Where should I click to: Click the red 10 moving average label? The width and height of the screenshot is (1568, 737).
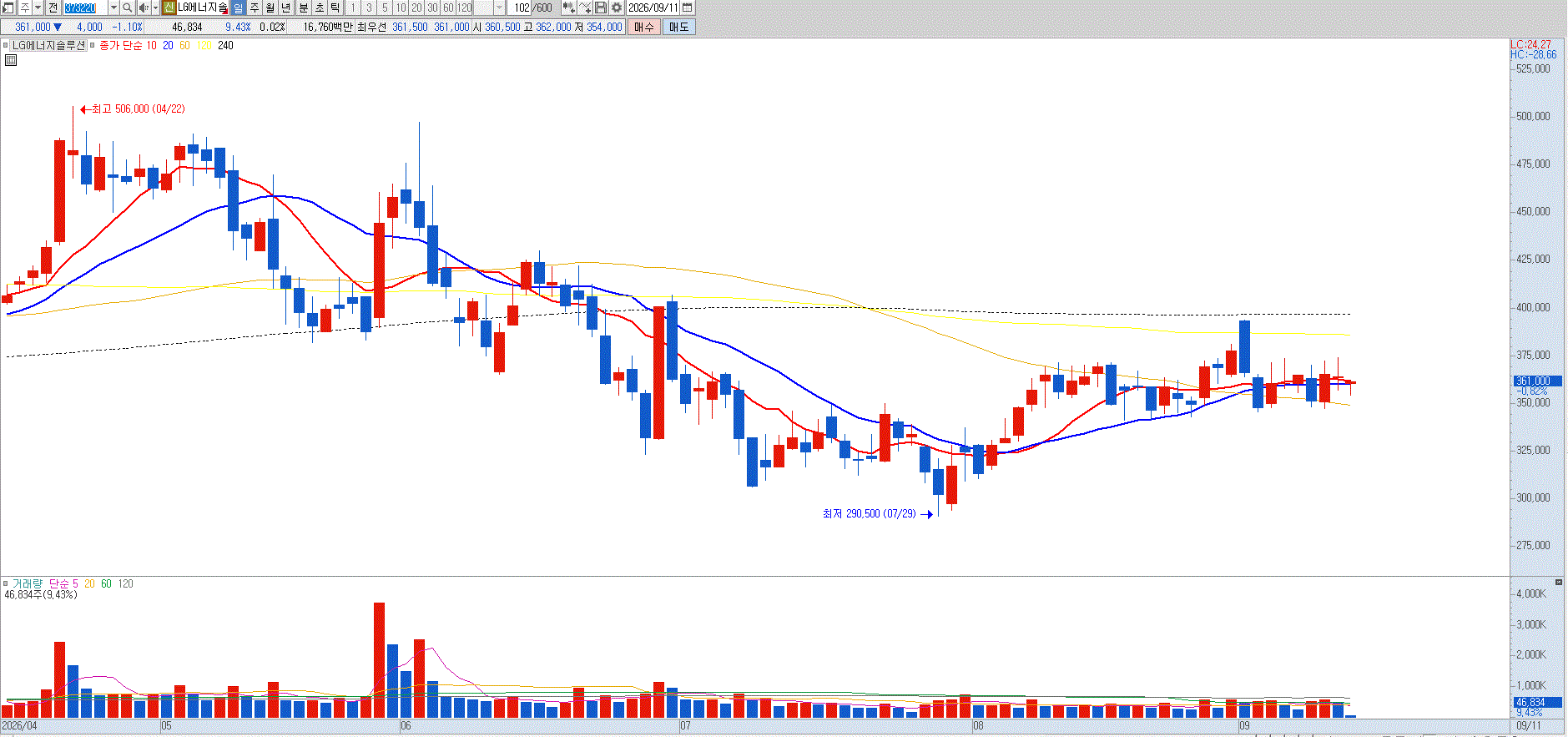tap(151, 46)
